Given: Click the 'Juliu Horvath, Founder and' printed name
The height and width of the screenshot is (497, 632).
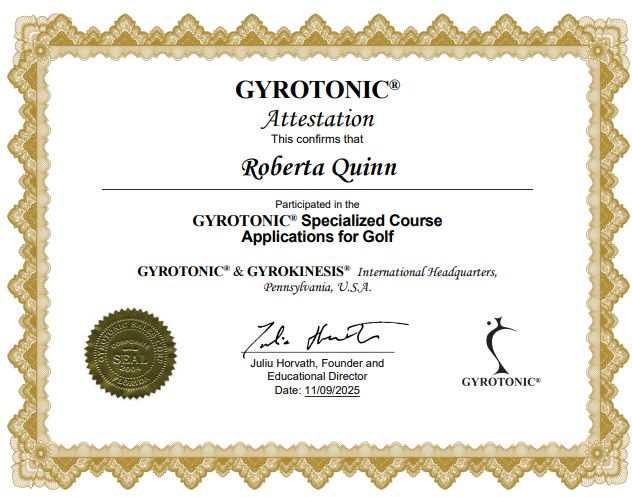Looking at the screenshot, I should (317, 363).
